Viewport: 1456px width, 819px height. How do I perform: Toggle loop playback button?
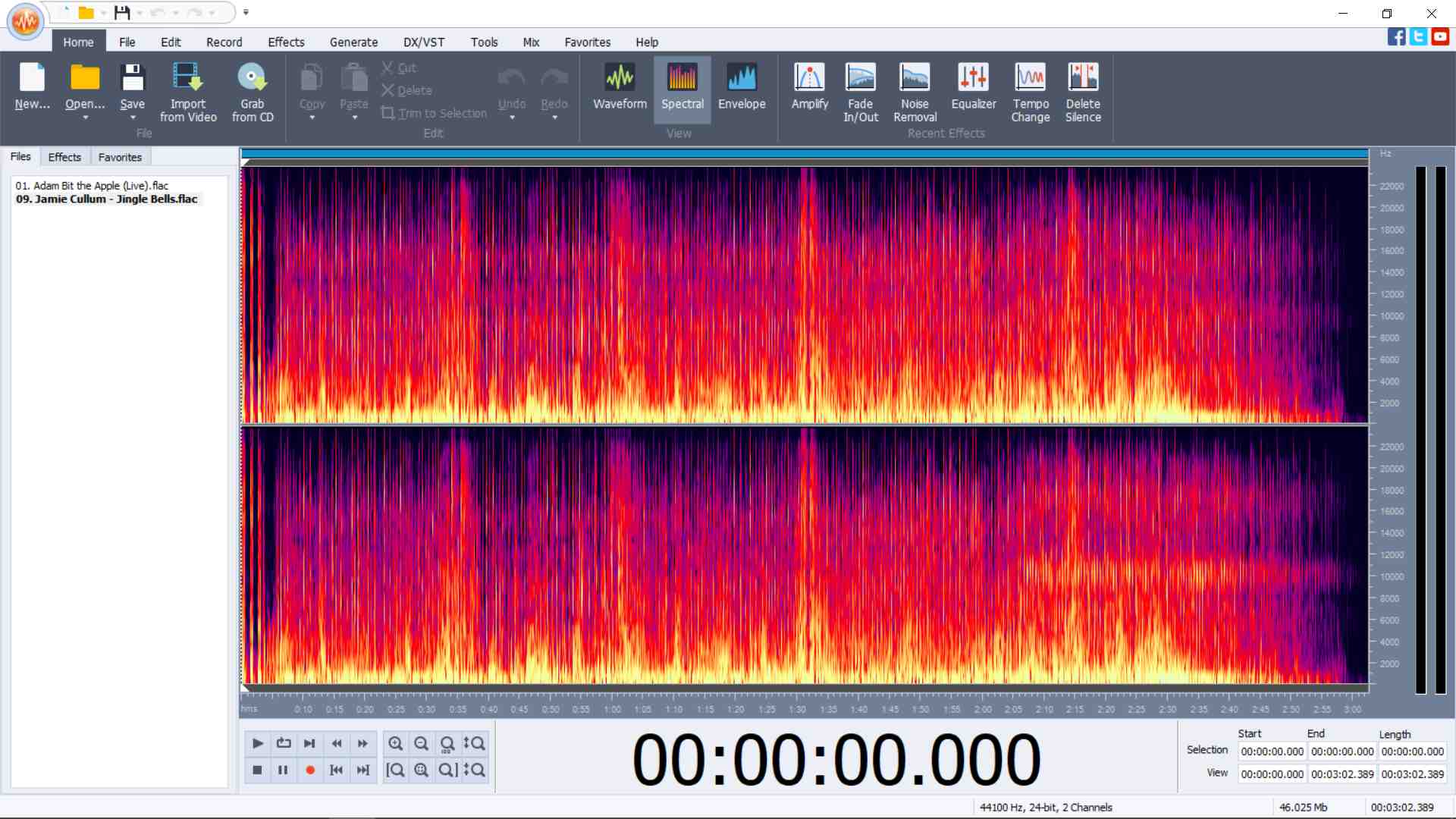pyautogui.click(x=284, y=743)
